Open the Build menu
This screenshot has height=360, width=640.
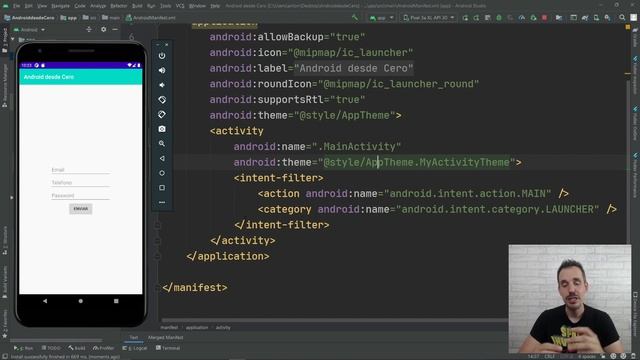137,6
